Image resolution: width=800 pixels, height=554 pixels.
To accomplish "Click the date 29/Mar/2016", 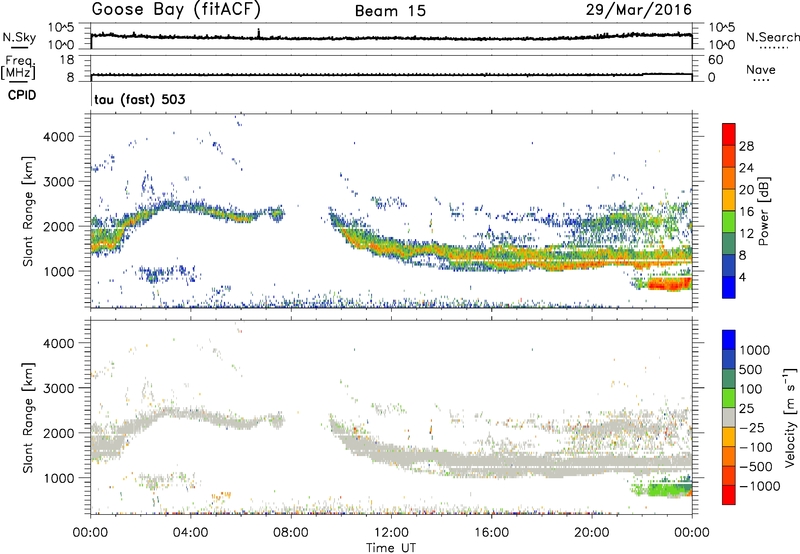I will click(638, 9).
